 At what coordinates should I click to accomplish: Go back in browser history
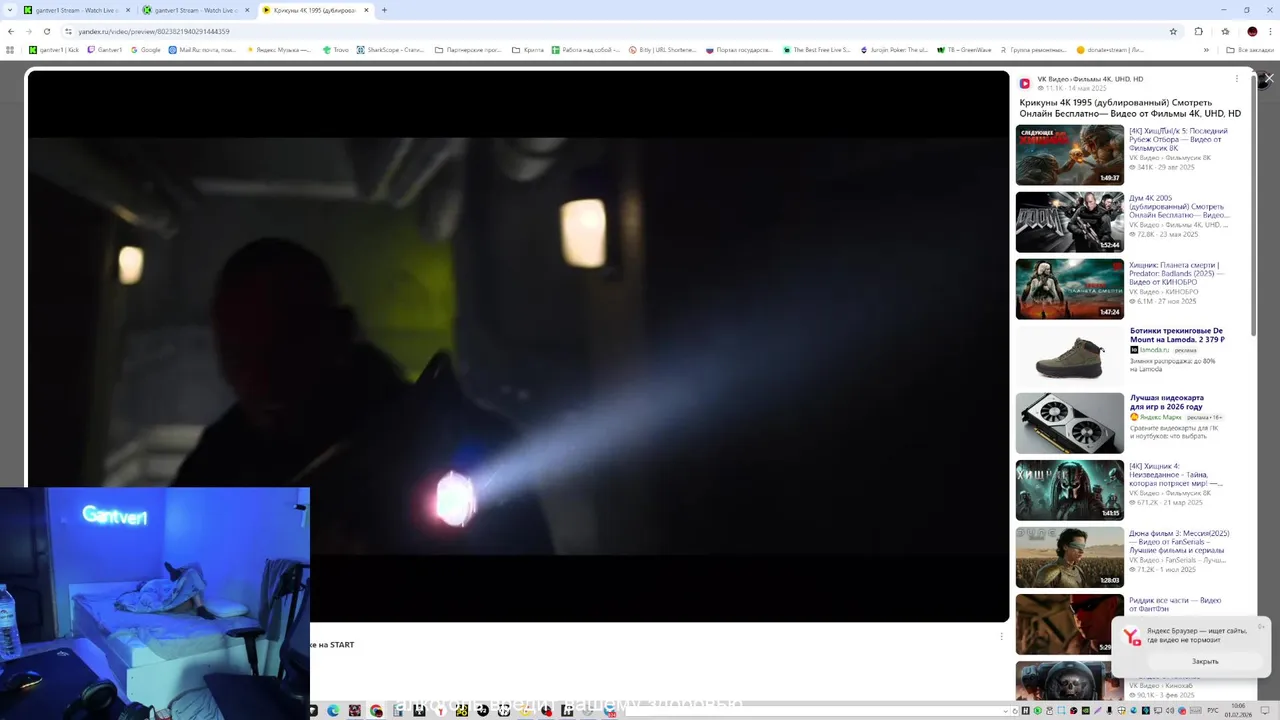[x=11, y=31]
